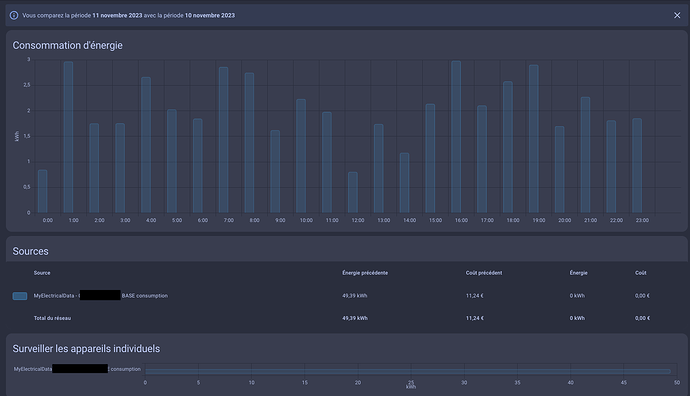Click the individual device consumption bar
690x396 pixels.
pyautogui.click(x=408, y=371)
